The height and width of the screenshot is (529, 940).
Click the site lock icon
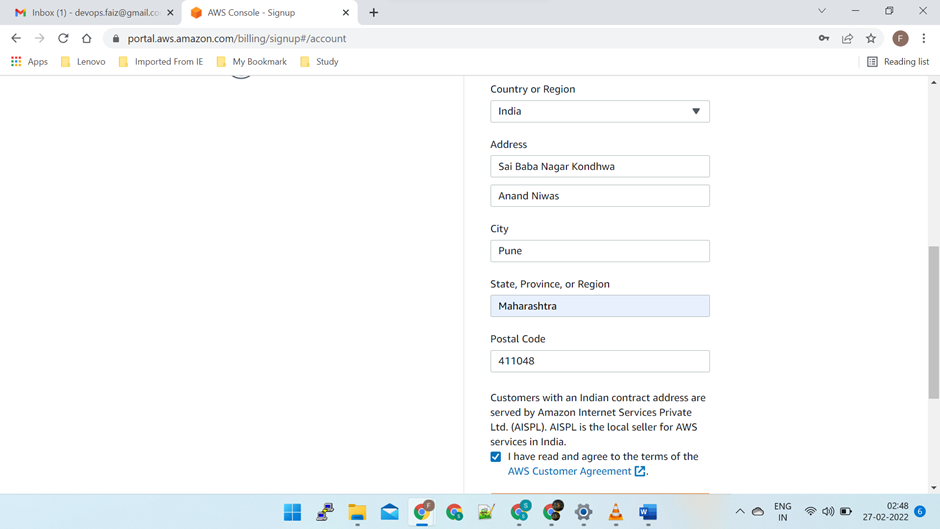[116, 38]
